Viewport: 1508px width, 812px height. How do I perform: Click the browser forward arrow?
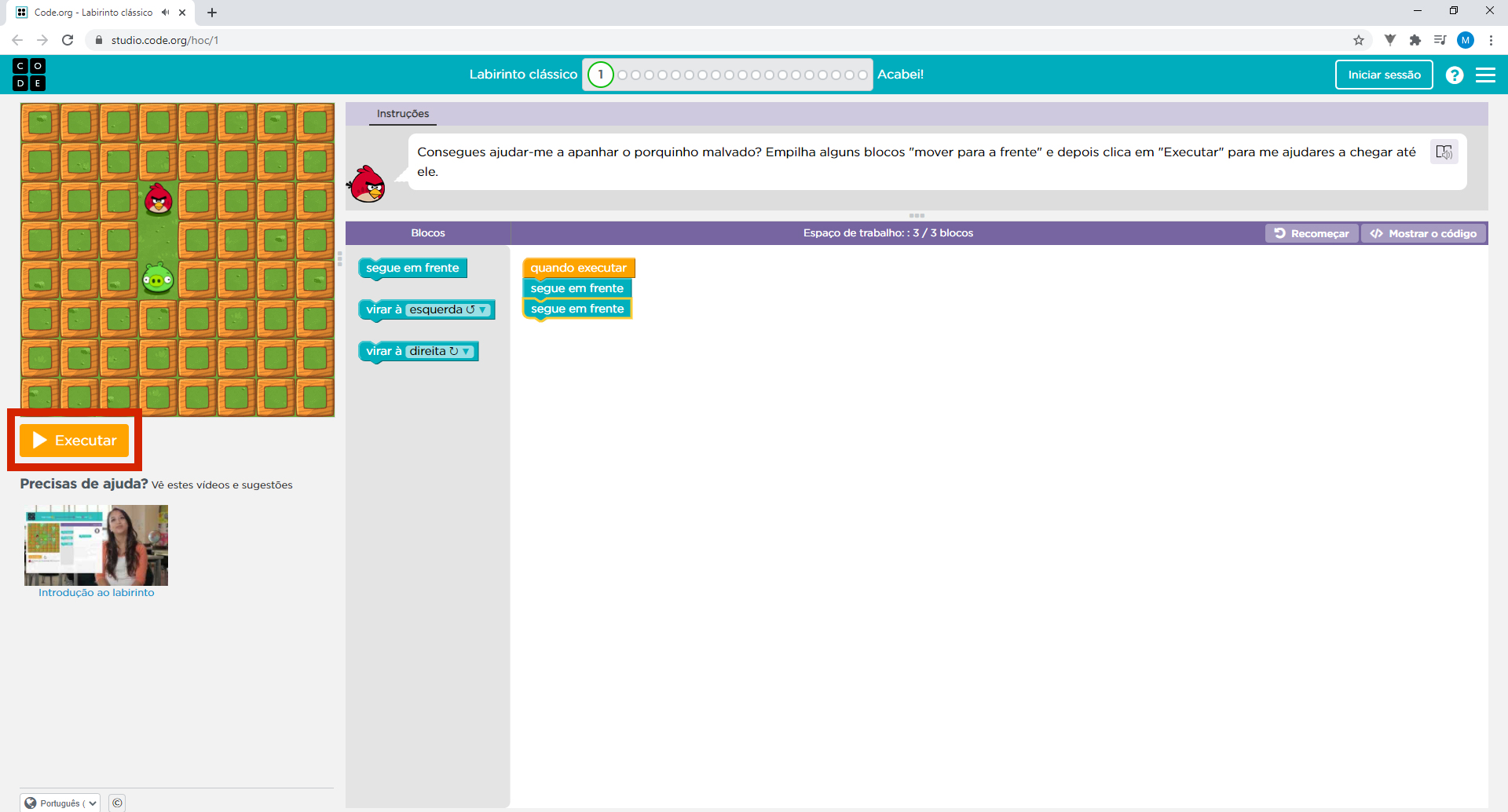tap(42, 40)
